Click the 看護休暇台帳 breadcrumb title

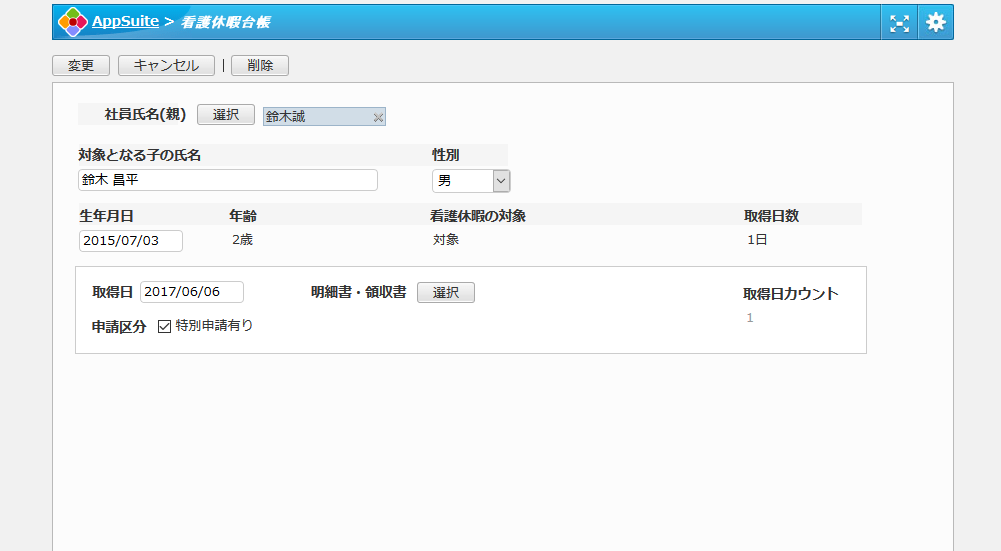coord(225,22)
